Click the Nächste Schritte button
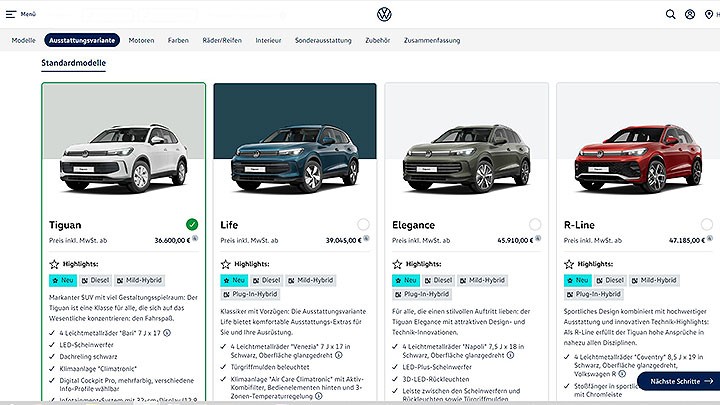The height and width of the screenshot is (405, 720). (681, 381)
